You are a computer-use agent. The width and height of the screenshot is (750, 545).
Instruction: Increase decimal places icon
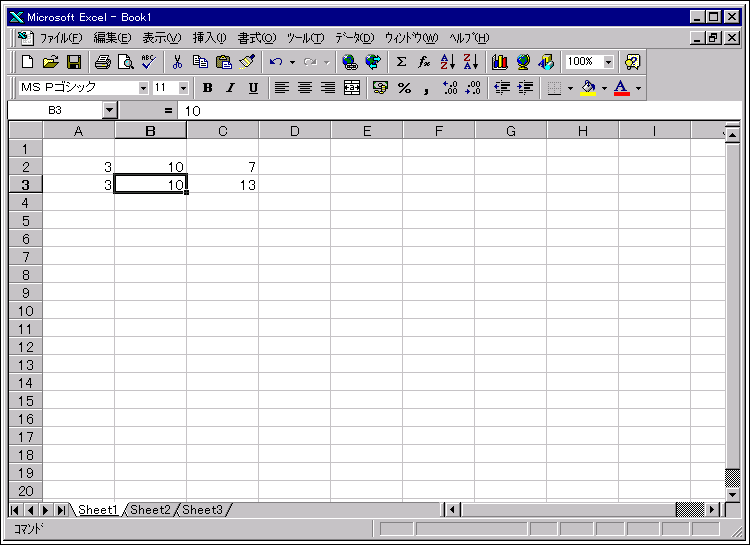click(x=450, y=88)
